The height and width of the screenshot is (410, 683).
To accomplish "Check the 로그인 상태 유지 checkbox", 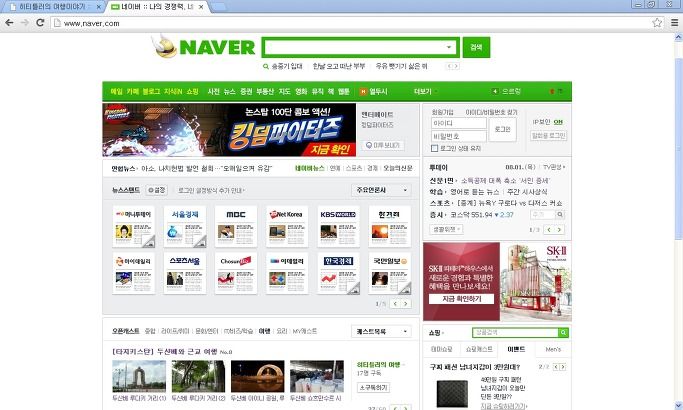I will [x=434, y=149].
